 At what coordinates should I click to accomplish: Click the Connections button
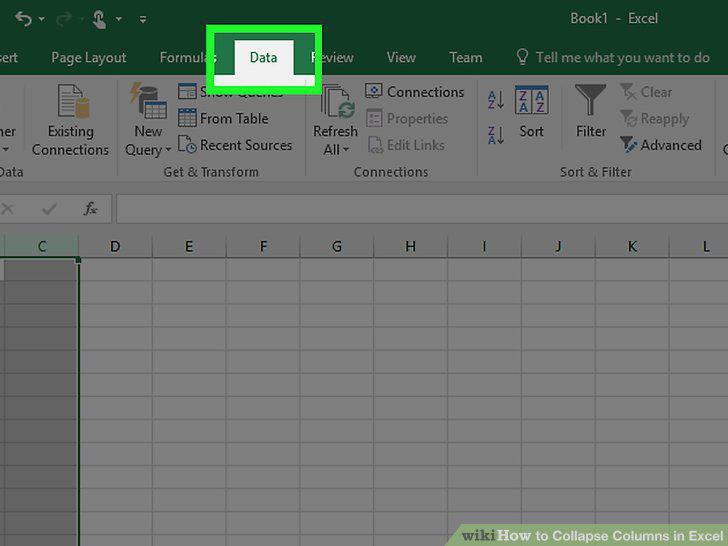click(414, 91)
